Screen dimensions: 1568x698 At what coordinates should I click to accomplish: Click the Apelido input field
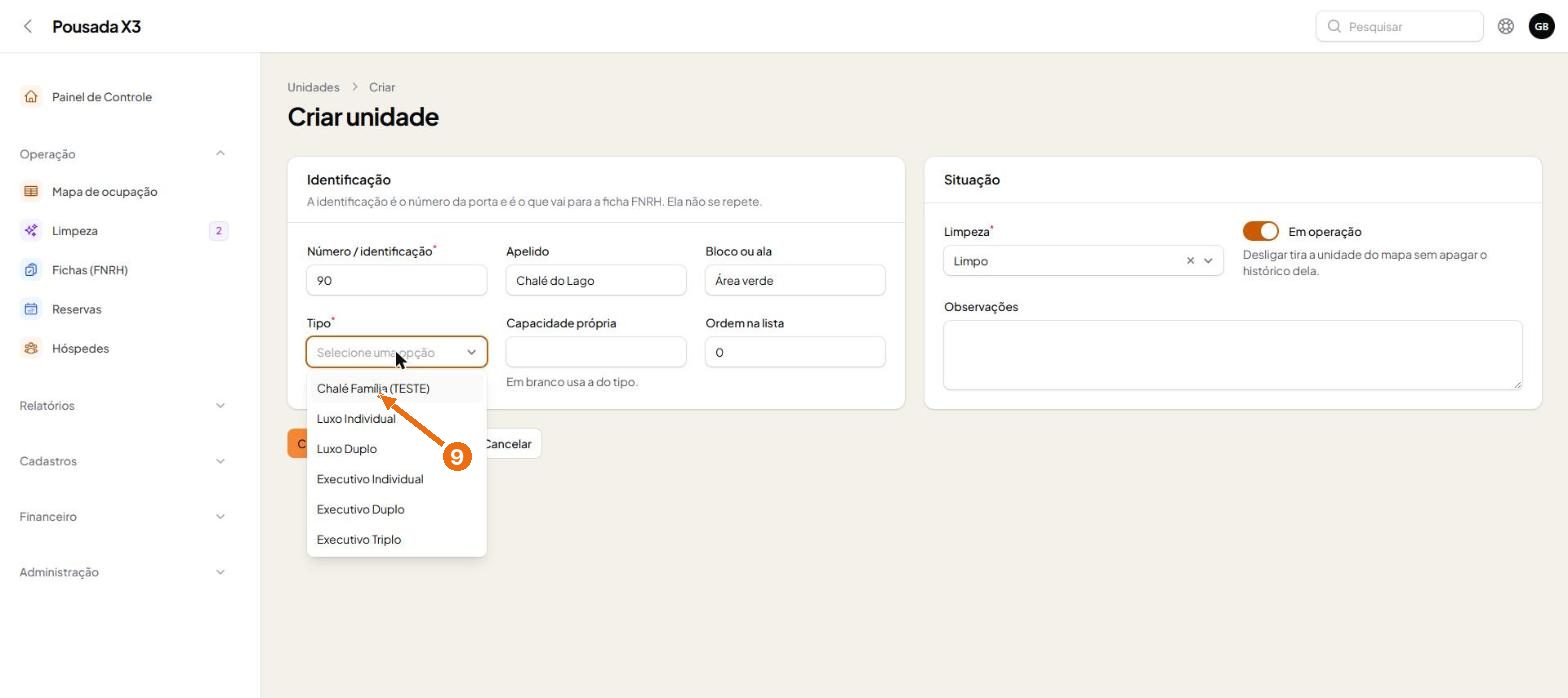click(x=596, y=280)
